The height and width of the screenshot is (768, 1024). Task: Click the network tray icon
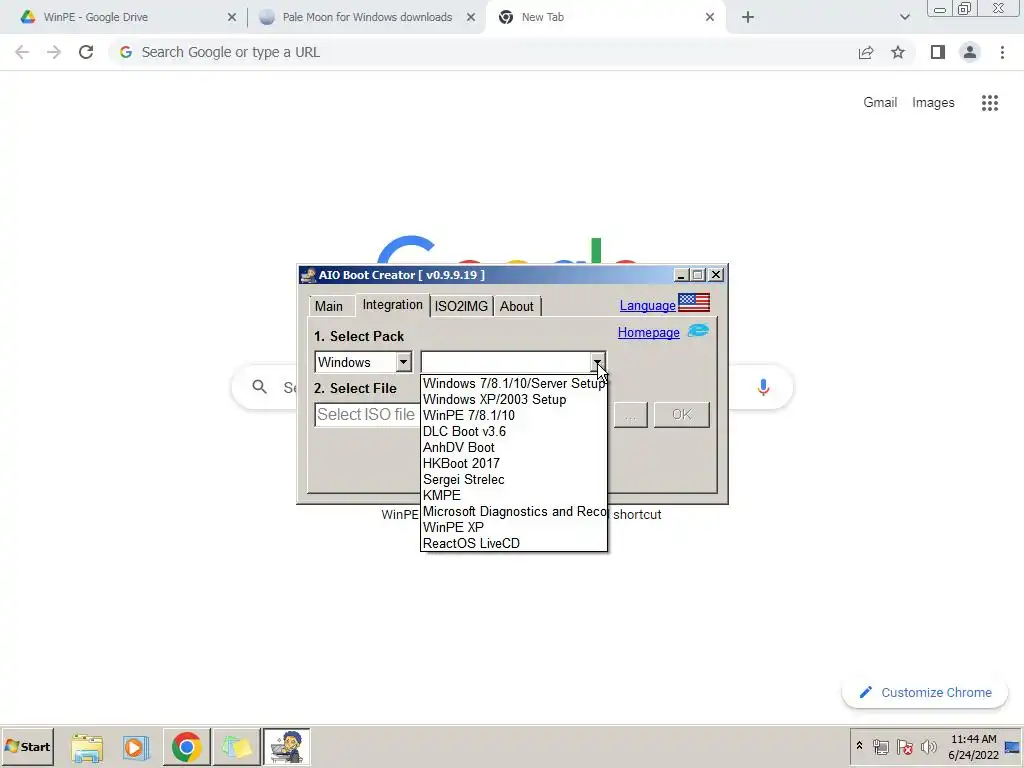(880, 746)
